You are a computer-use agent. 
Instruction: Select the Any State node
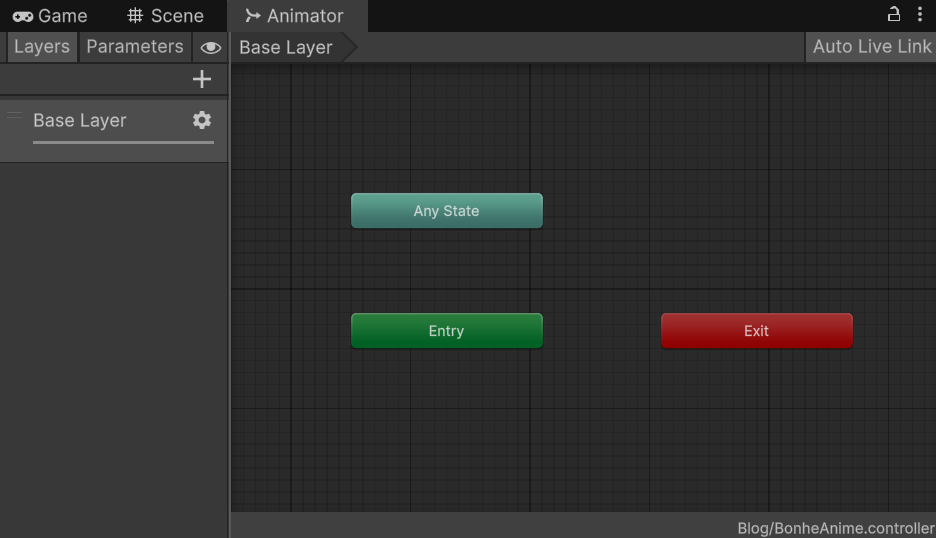click(446, 211)
